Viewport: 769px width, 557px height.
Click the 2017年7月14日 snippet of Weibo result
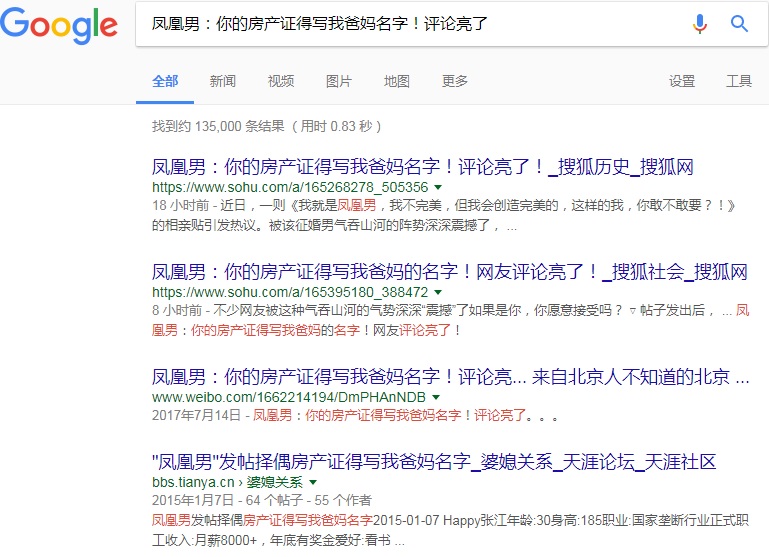(355, 416)
